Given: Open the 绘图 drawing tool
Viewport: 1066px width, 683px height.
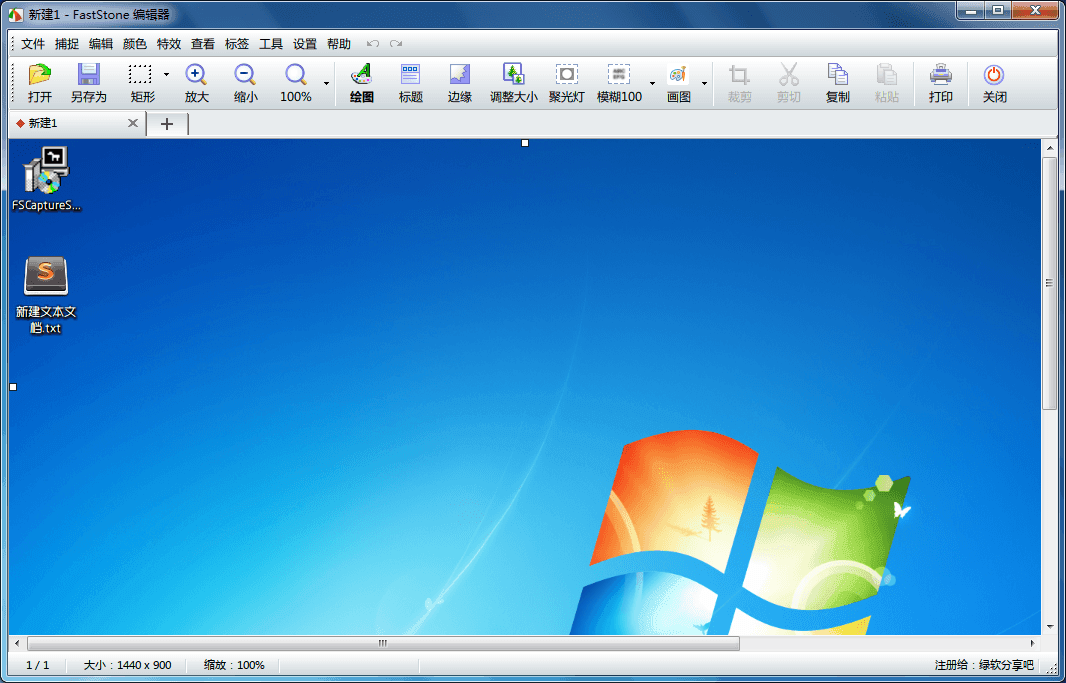Looking at the screenshot, I should pyautogui.click(x=362, y=75).
